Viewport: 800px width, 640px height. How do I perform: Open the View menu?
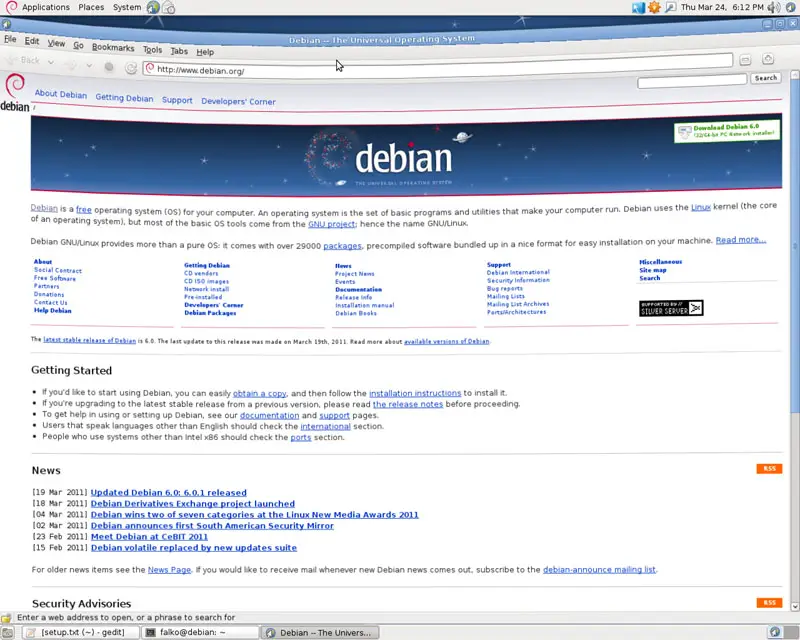pos(56,43)
